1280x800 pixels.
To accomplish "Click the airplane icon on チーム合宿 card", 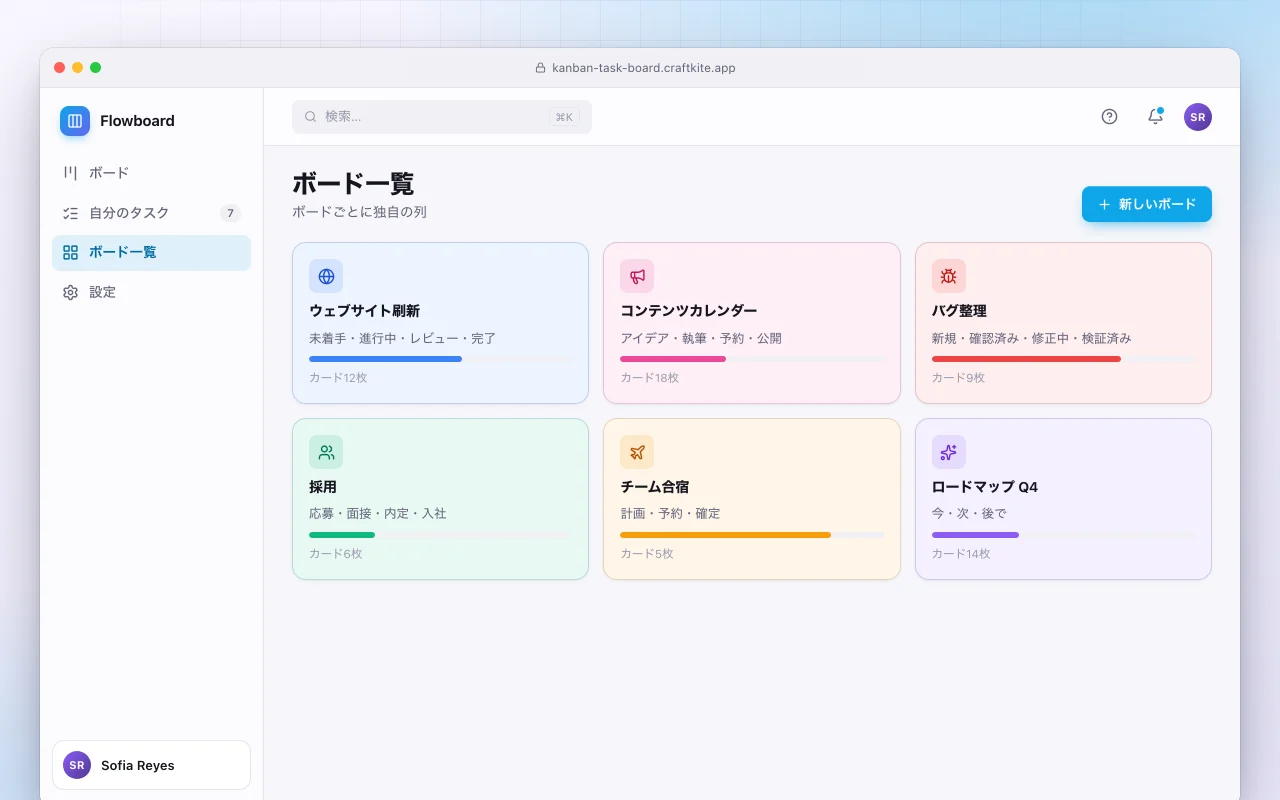I will 637,452.
